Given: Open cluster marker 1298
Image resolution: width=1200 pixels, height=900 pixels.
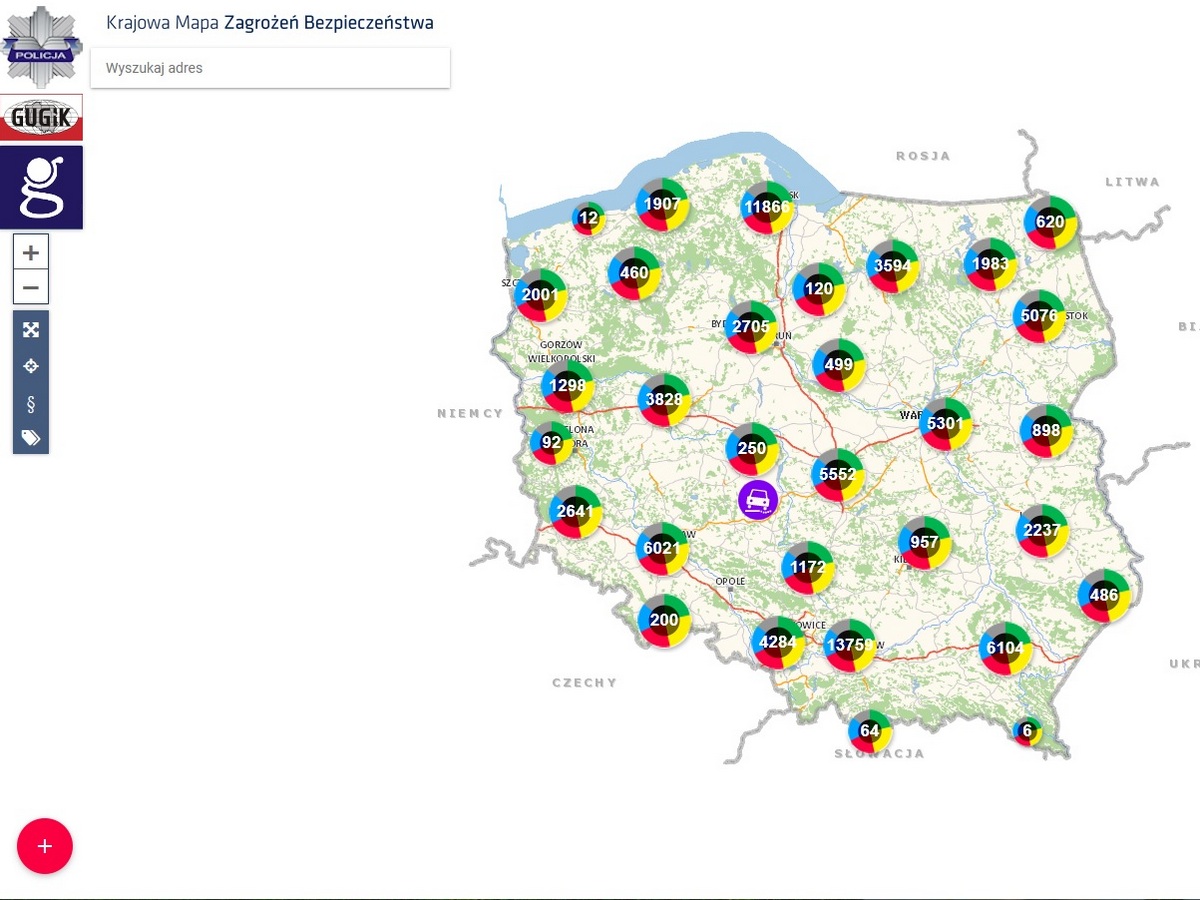Looking at the screenshot, I should pos(567,386).
